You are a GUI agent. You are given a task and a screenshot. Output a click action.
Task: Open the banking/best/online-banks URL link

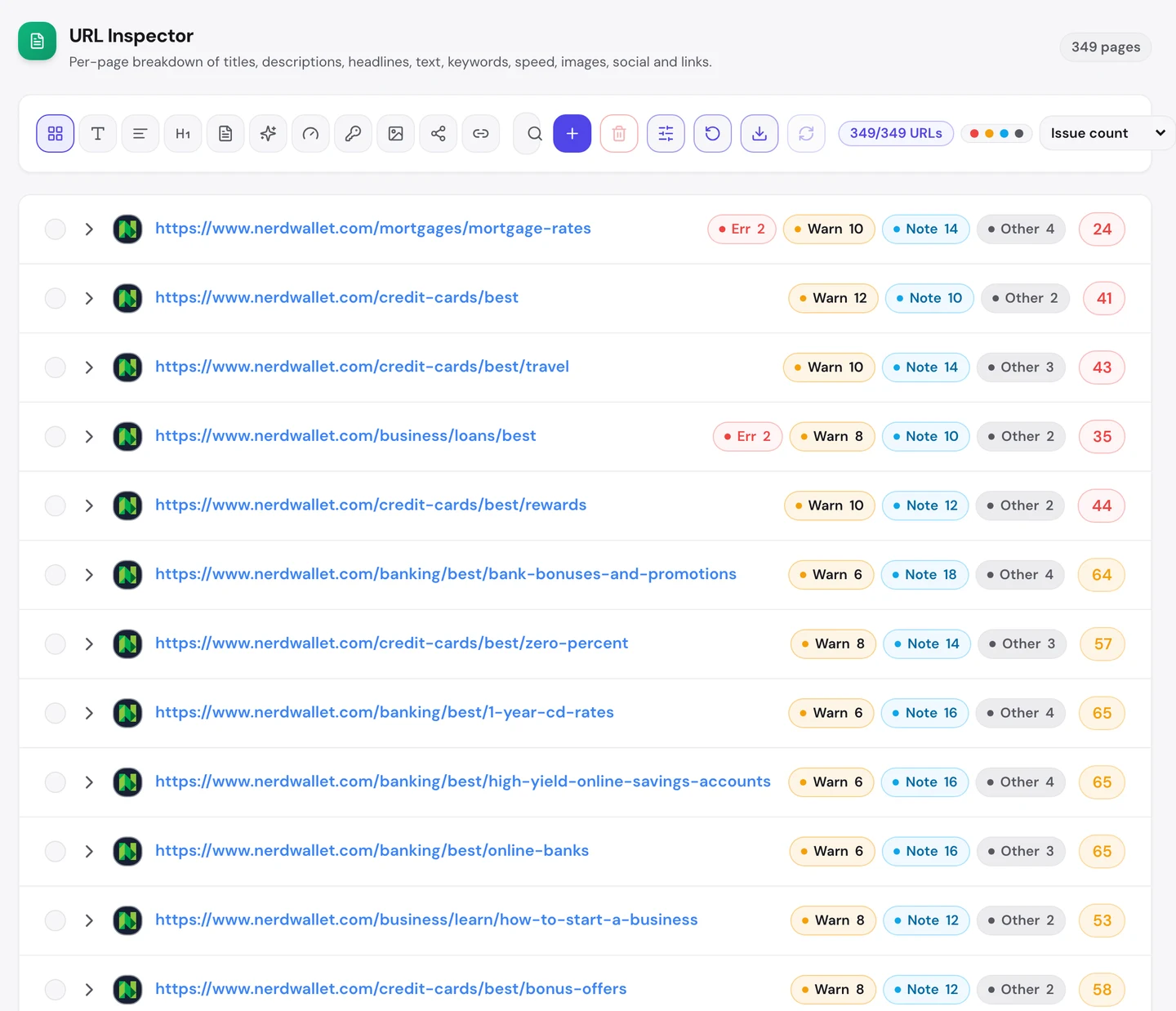(x=372, y=850)
